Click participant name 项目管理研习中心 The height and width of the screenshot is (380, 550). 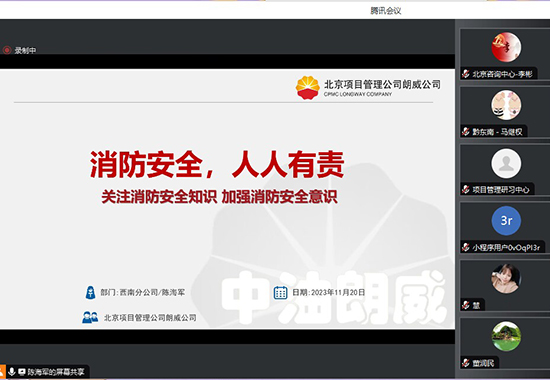tap(501, 190)
